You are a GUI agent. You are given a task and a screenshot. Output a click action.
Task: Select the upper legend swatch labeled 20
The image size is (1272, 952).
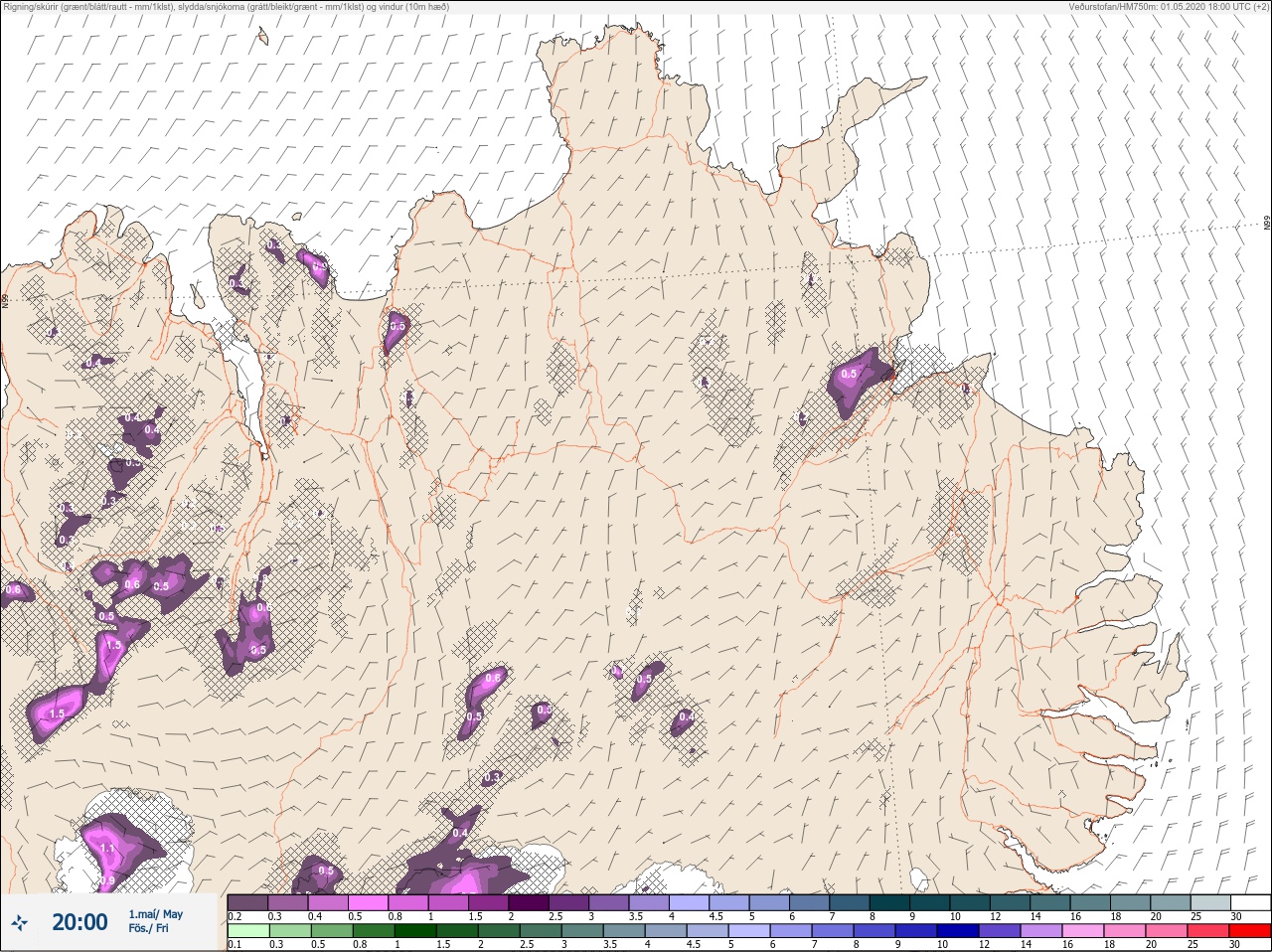tap(1171, 903)
